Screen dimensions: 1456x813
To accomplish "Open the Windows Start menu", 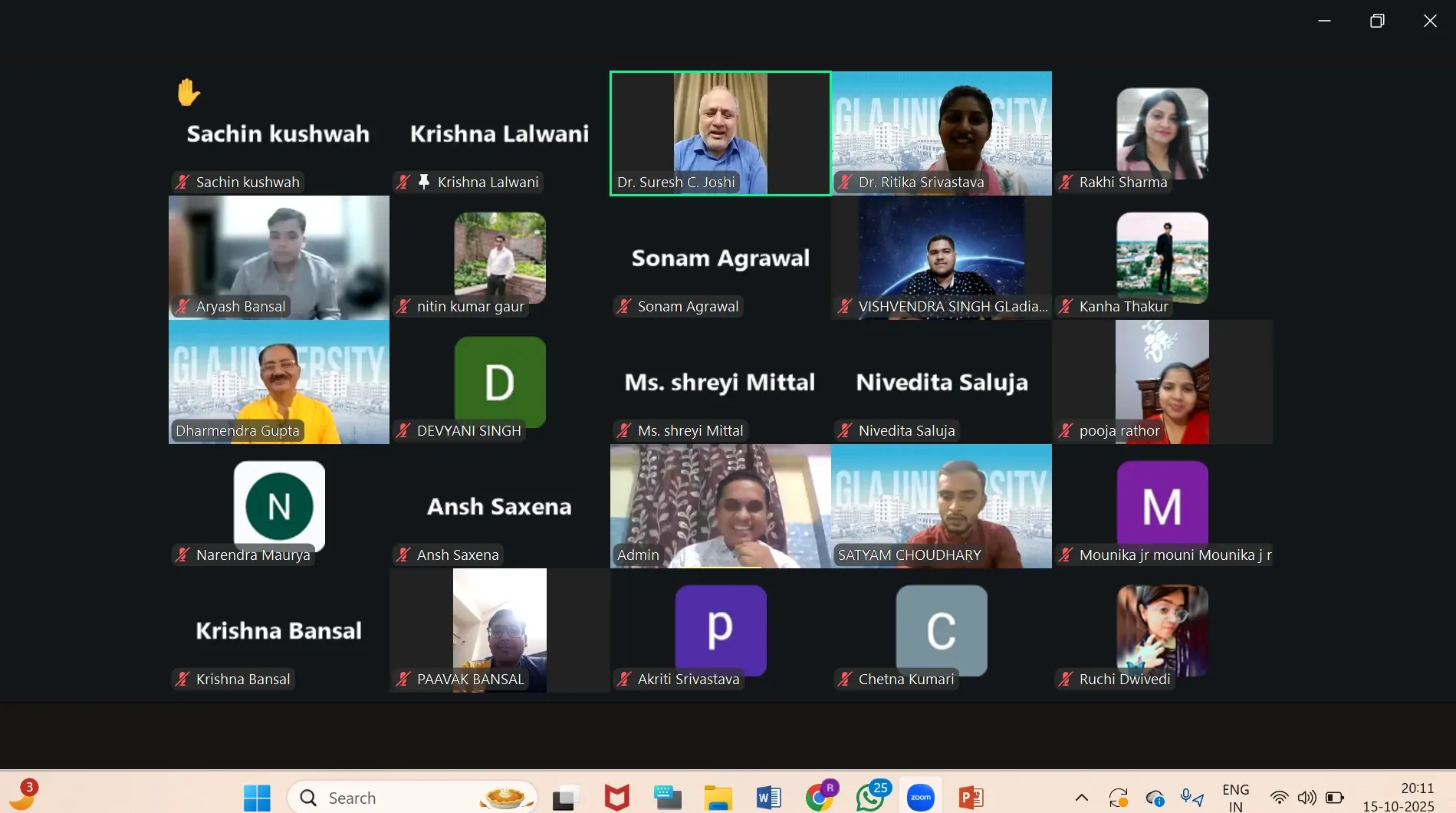I will tap(257, 798).
